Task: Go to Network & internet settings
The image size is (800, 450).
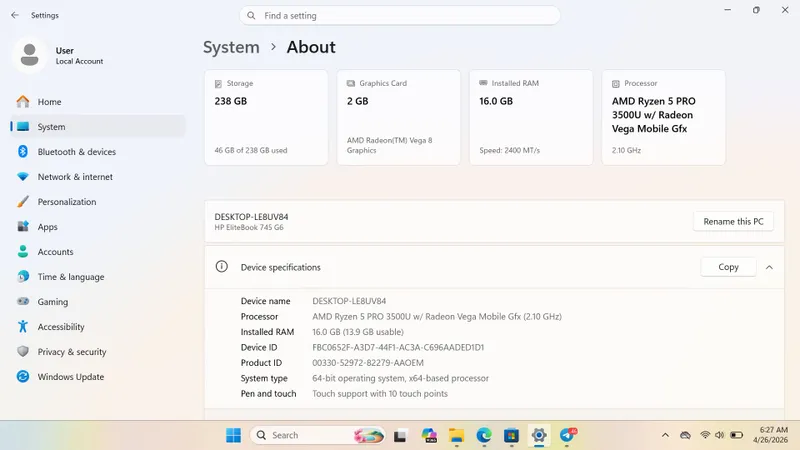Action: coord(98,177)
